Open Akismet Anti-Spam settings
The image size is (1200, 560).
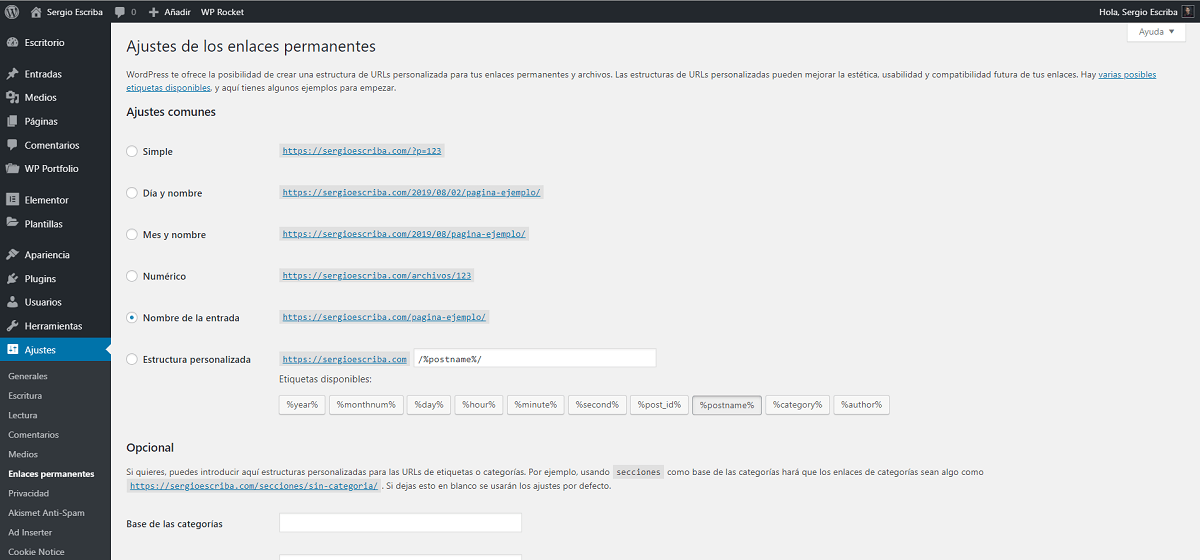[46, 513]
